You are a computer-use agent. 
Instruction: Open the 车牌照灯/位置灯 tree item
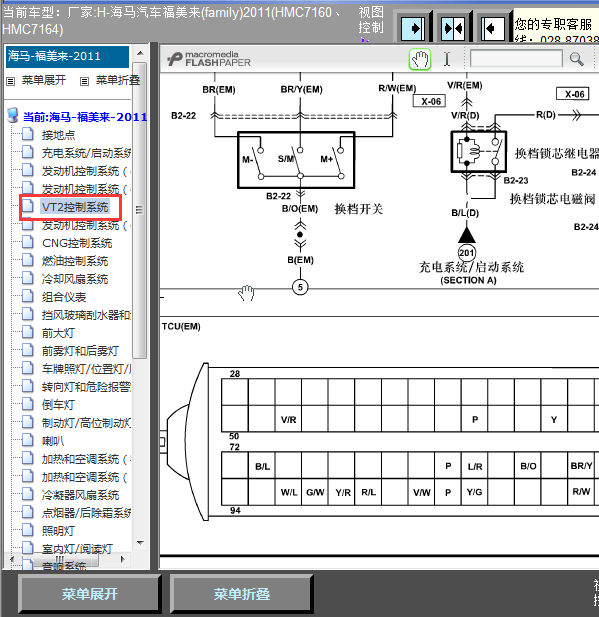click(x=86, y=369)
